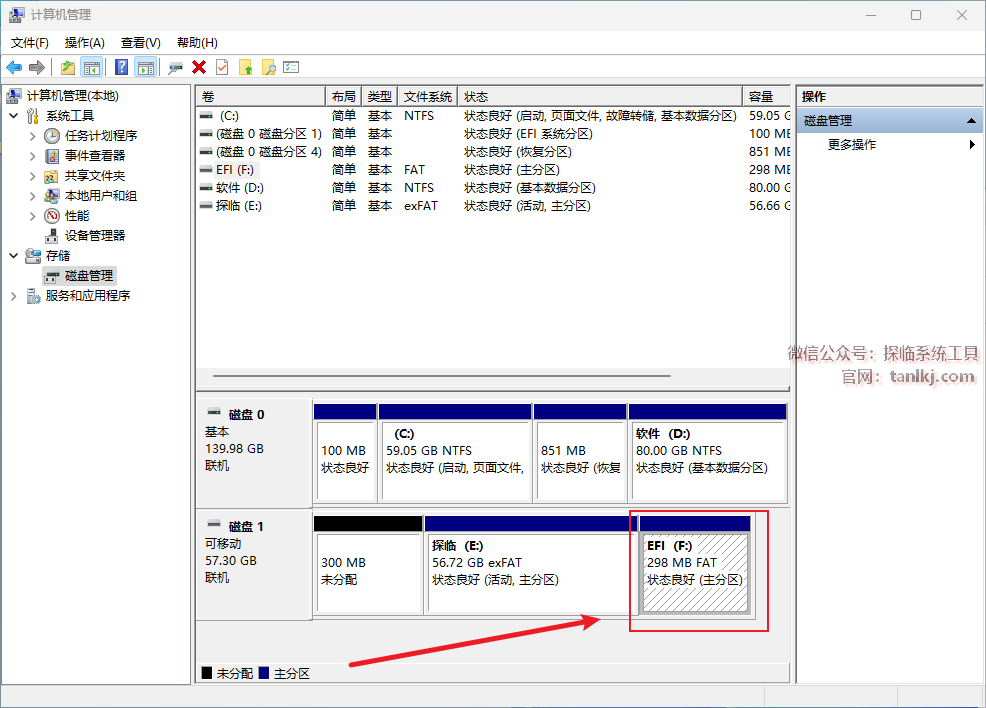This screenshot has height=708, width=986.
Task: Expand the 服务和应用程序 tree node
Action: click(14, 296)
